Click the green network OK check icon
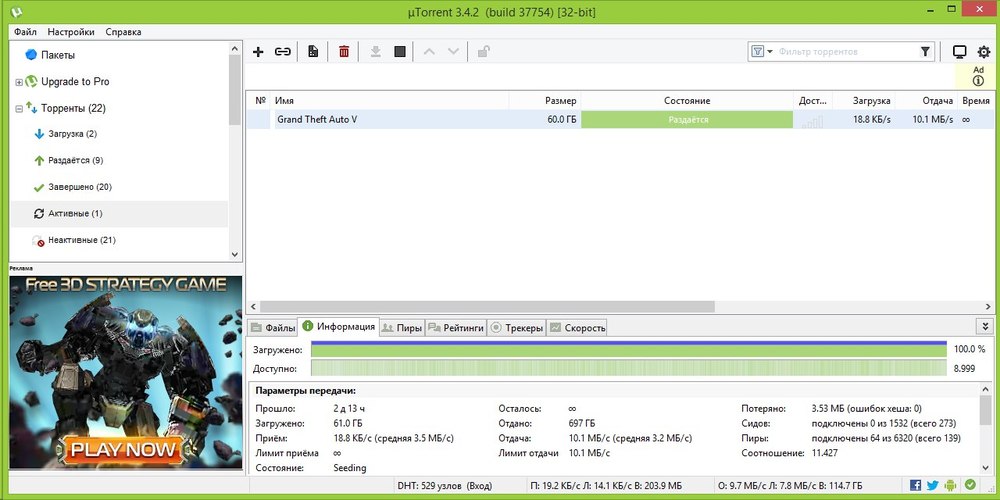This screenshot has width=1000, height=500. pyautogui.click(x=970, y=485)
